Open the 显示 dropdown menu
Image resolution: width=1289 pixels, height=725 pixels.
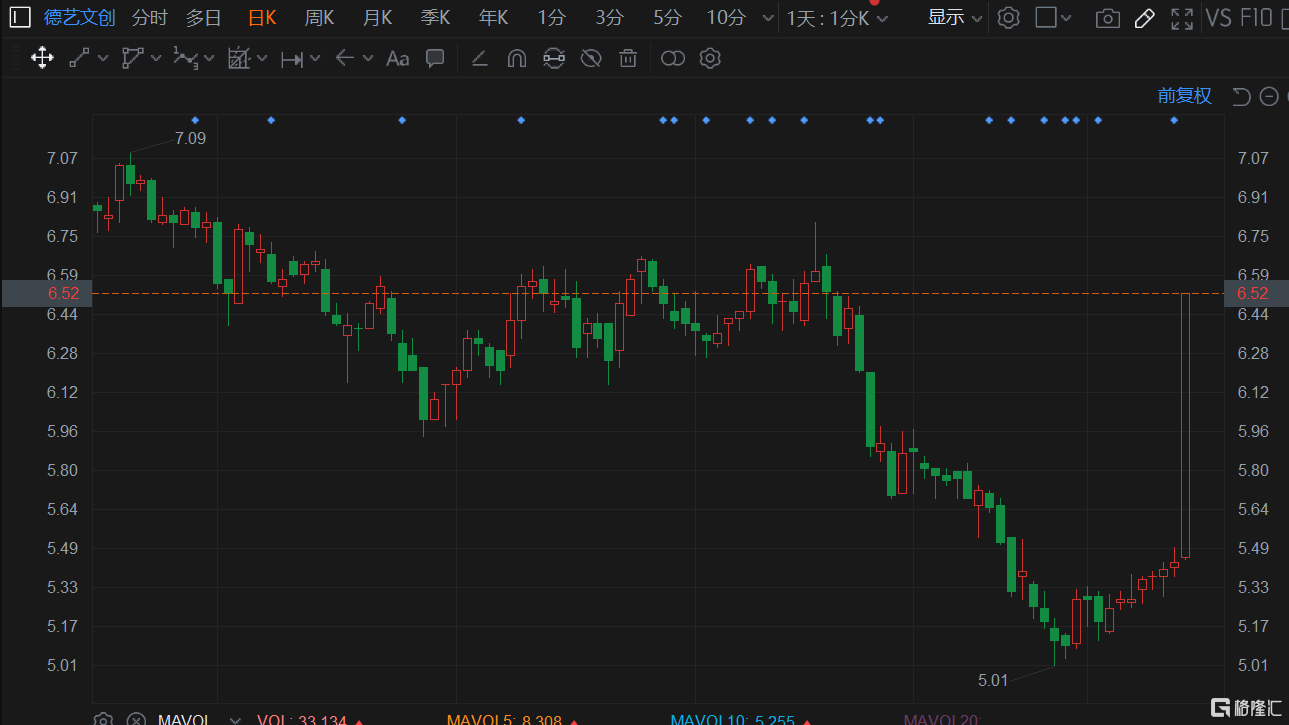pos(955,17)
